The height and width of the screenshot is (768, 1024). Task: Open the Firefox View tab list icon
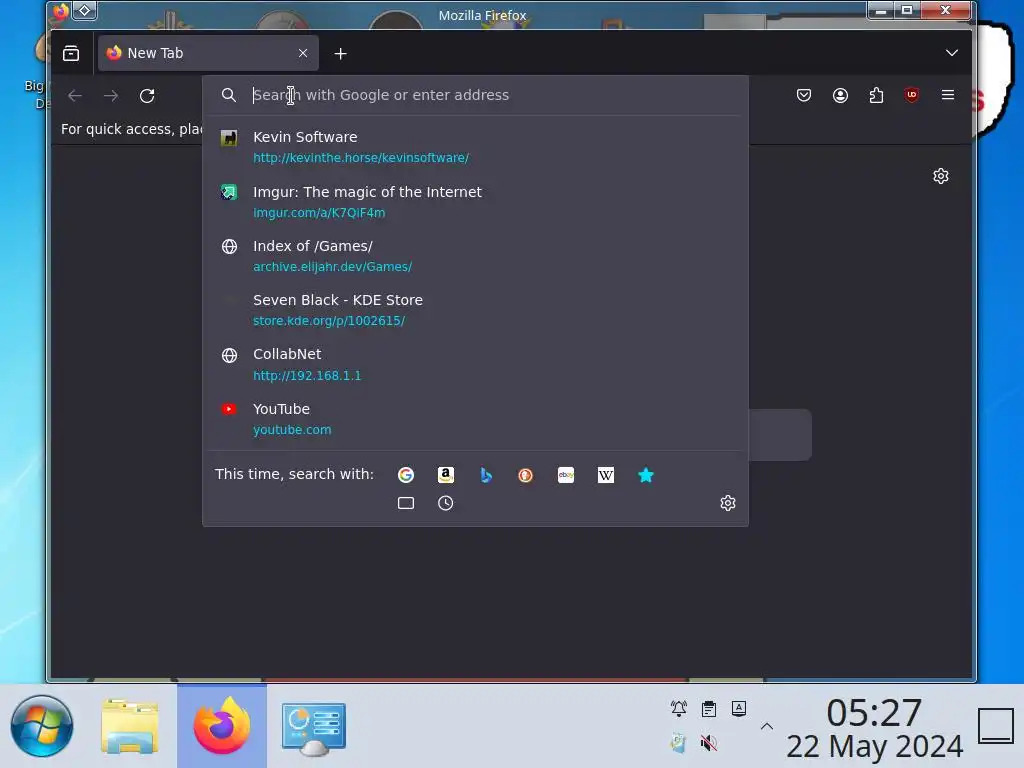pyautogui.click(x=71, y=53)
